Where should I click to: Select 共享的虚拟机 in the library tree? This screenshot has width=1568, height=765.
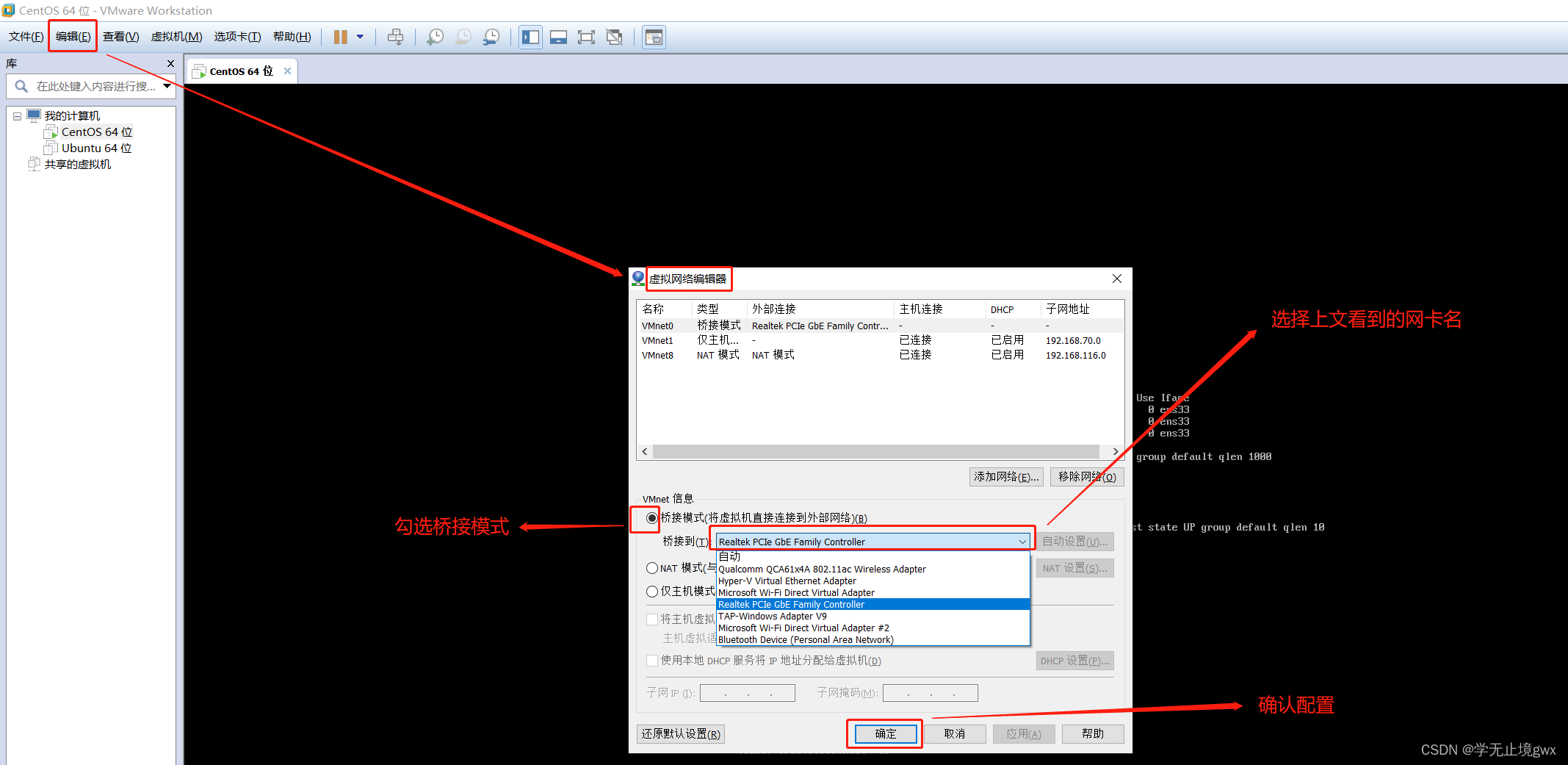click(x=78, y=164)
